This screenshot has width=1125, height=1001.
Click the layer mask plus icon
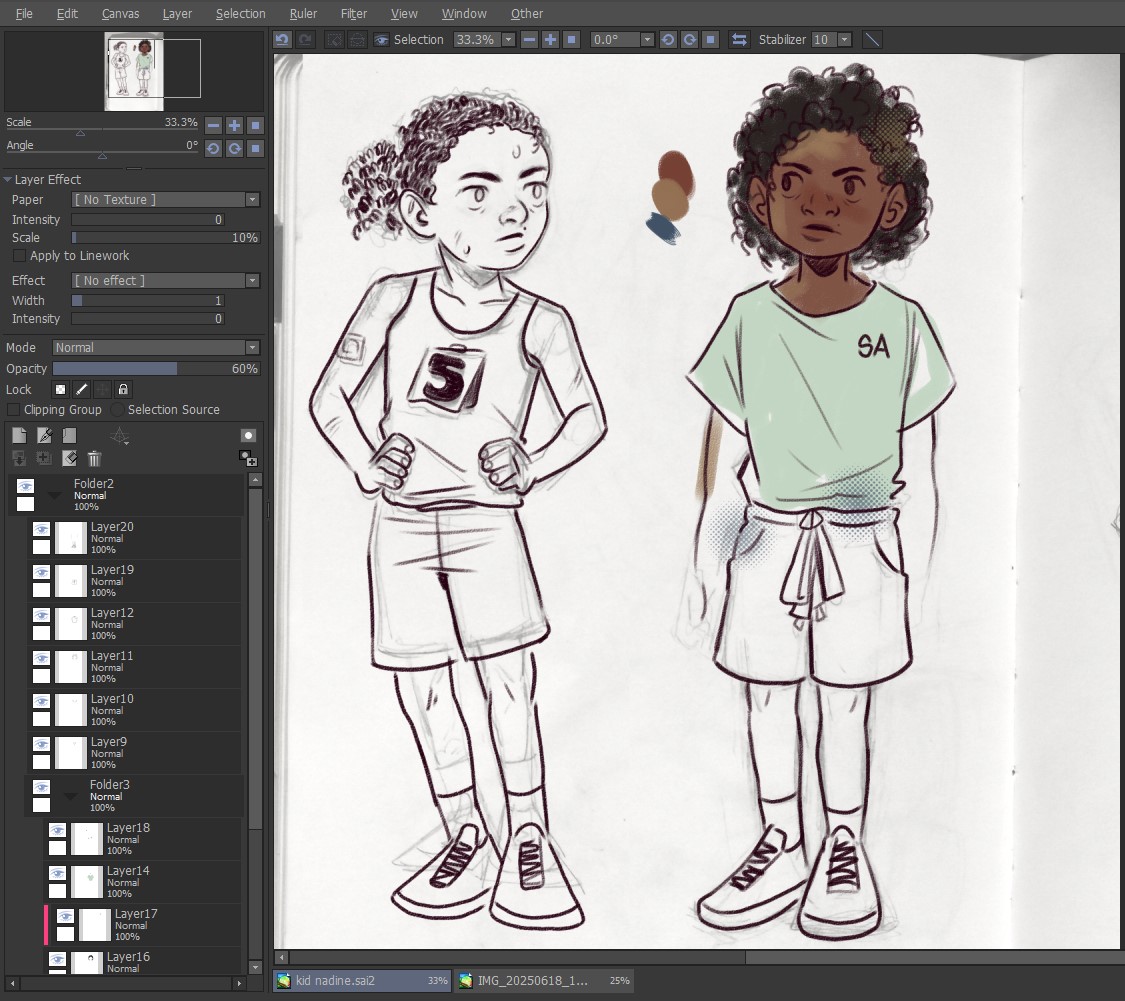(248, 458)
